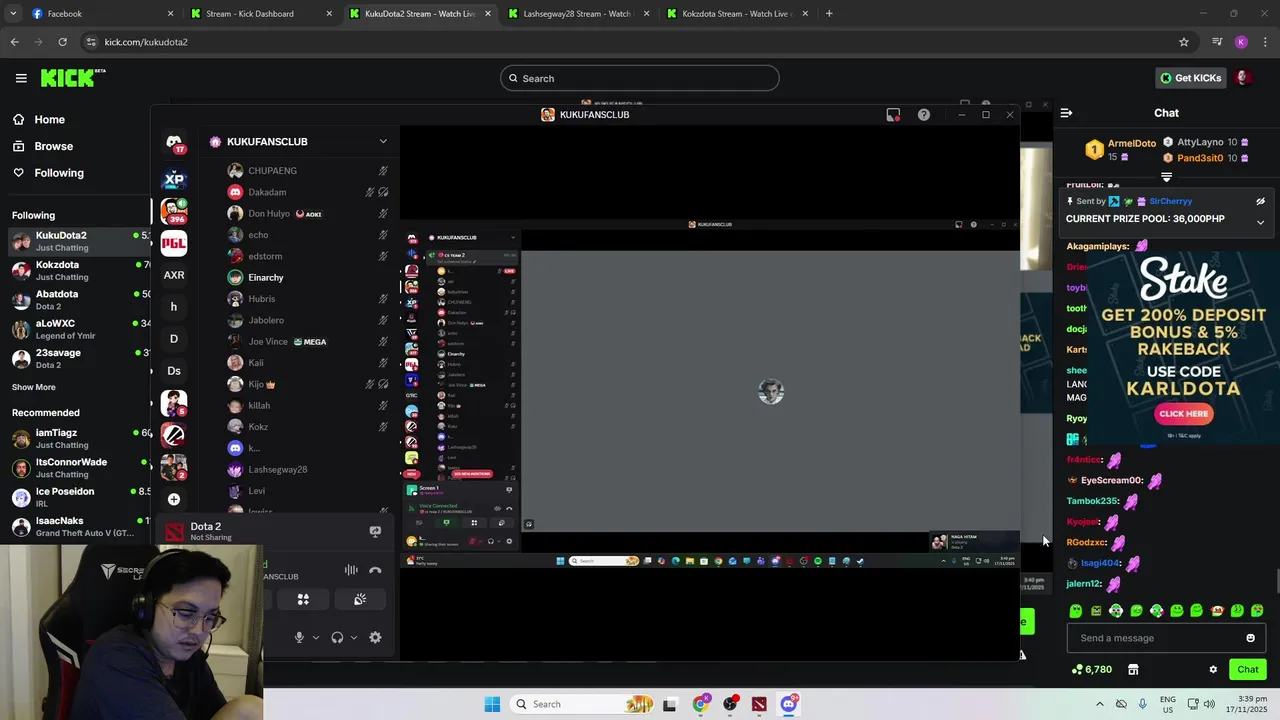
Task: Open Discord noise suppression icon
Action: [351, 570]
